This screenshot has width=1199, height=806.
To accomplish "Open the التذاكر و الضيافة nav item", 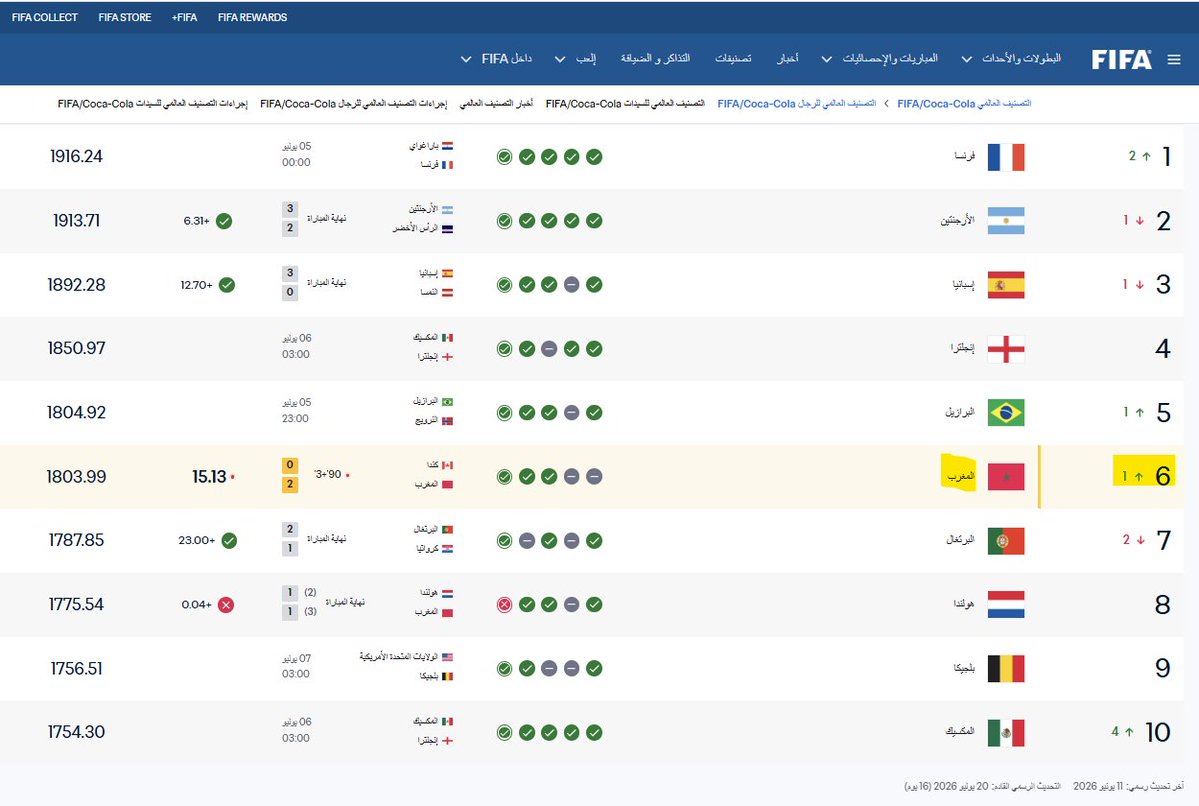I will coord(655,59).
